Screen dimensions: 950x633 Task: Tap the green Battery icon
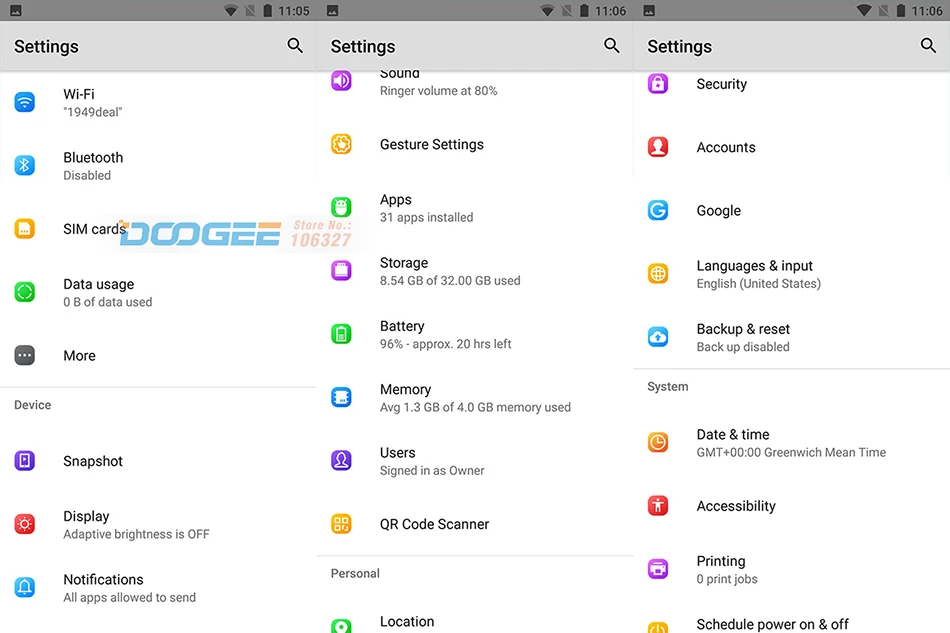click(x=341, y=334)
